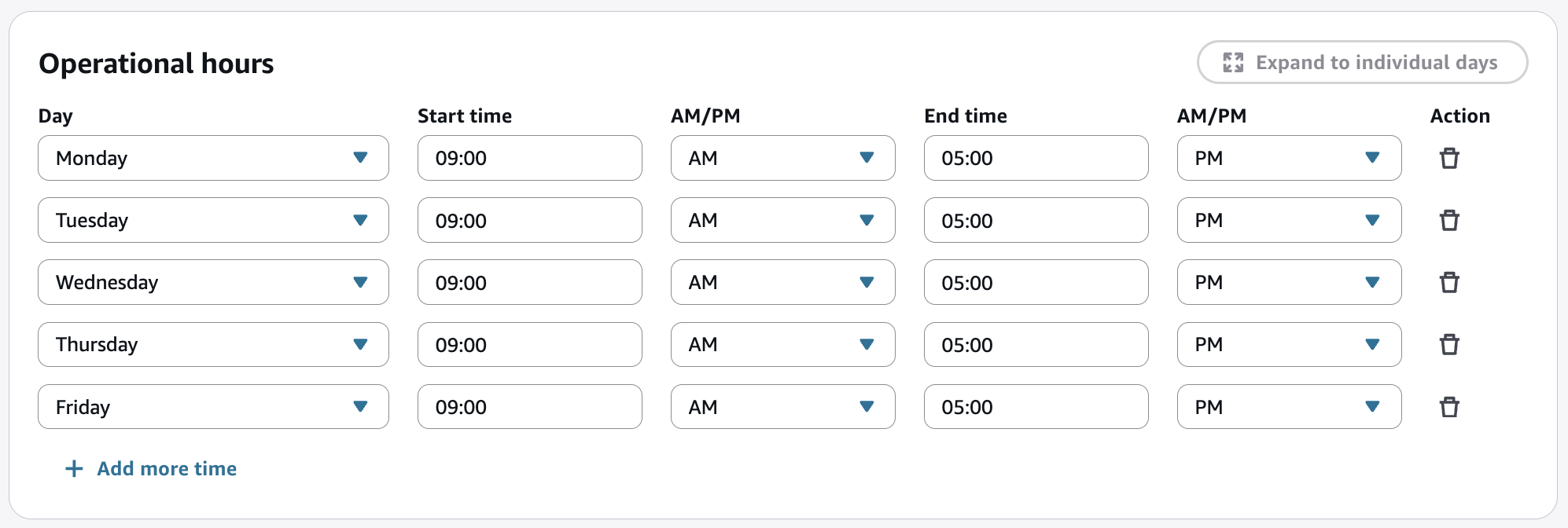Delete the Tuesday operational hours row
This screenshot has height=528, width=1568.
coord(1450,220)
